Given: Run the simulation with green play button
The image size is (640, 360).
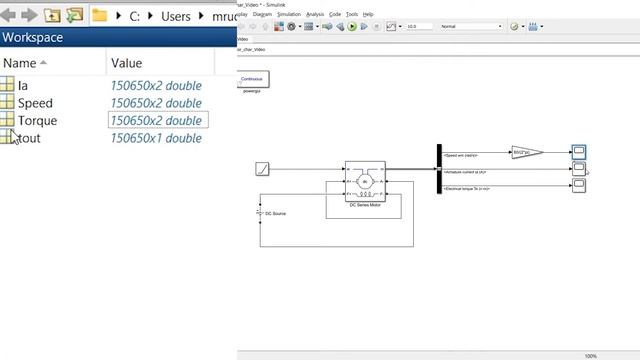Looking at the screenshot, I should click(352, 27).
